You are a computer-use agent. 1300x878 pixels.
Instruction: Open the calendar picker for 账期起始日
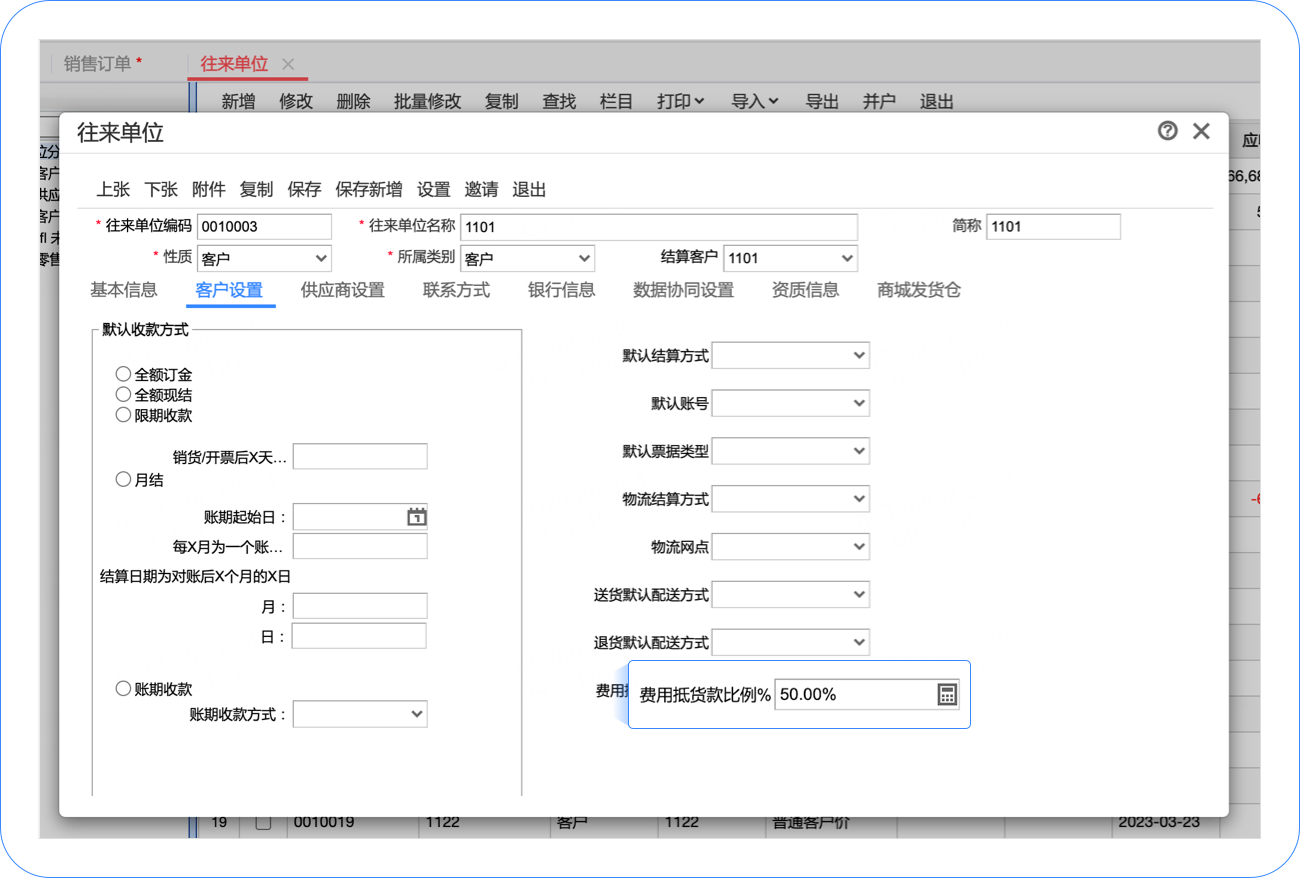[417, 517]
